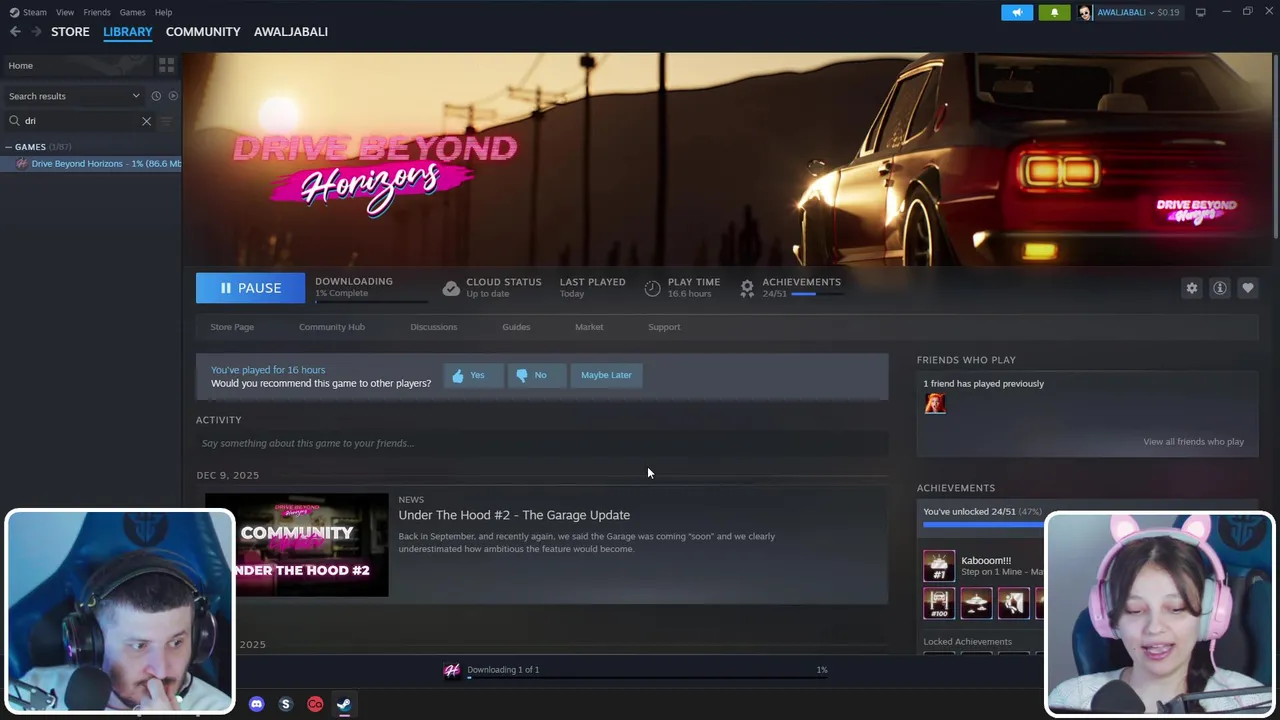This screenshot has height=720, width=1280.
Task: Sort by recent activity clock icon
Action: click(156, 96)
